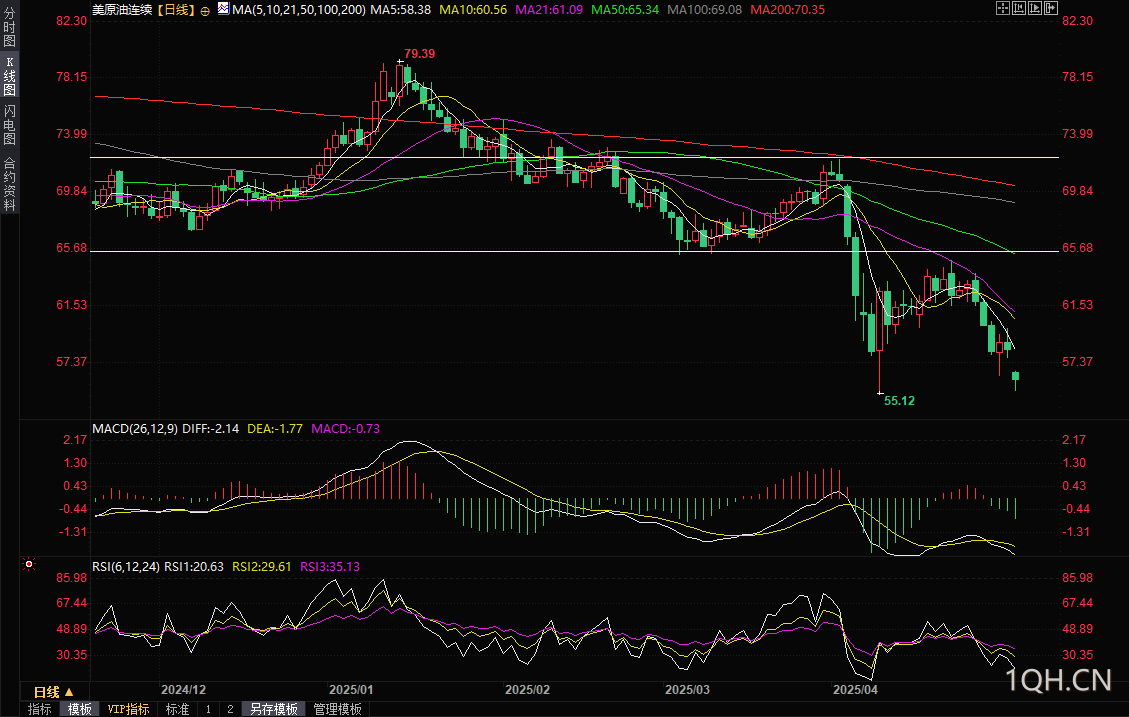Switch to the 指标 tab
1129x717 pixels.
[x=40, y=709]
